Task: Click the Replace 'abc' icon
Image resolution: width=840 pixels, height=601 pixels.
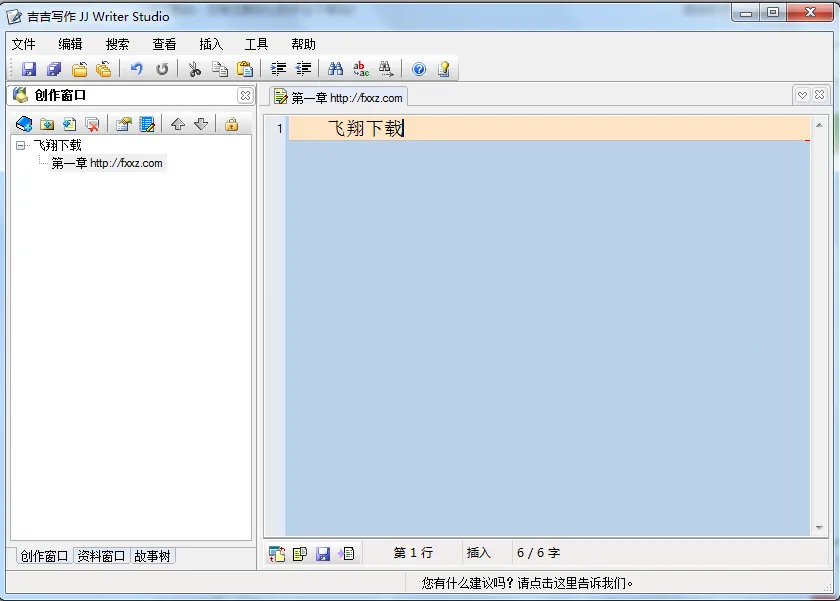Action: coord(361,69)
